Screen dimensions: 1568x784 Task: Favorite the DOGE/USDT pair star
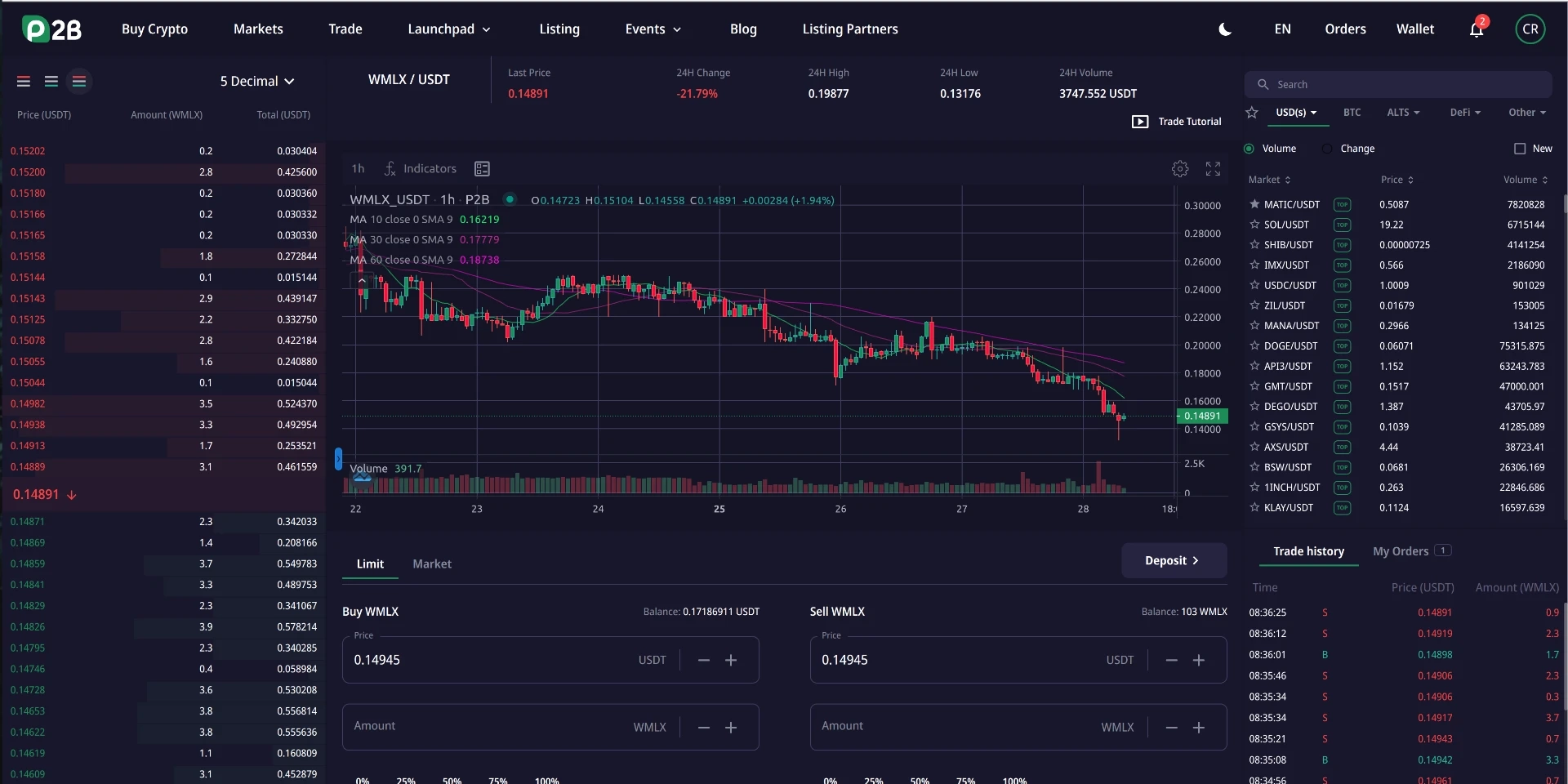tap(1254, 346)
